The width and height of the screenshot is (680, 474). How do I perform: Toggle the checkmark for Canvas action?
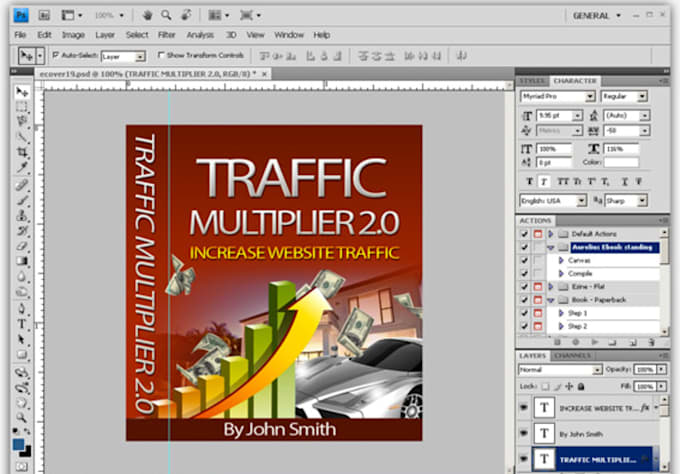pos(524,260)
